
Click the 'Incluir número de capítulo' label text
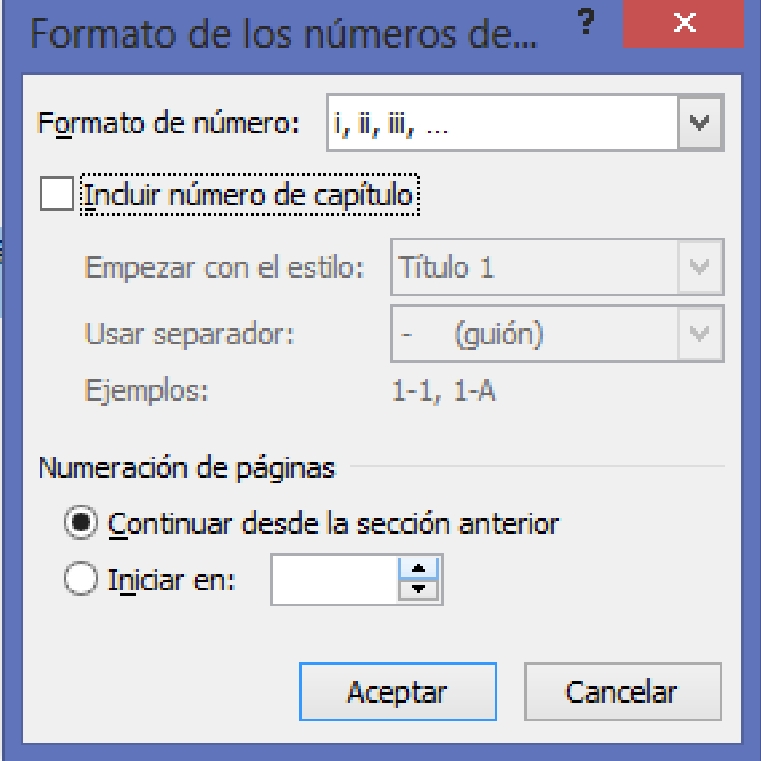click(x=249, y=195)
